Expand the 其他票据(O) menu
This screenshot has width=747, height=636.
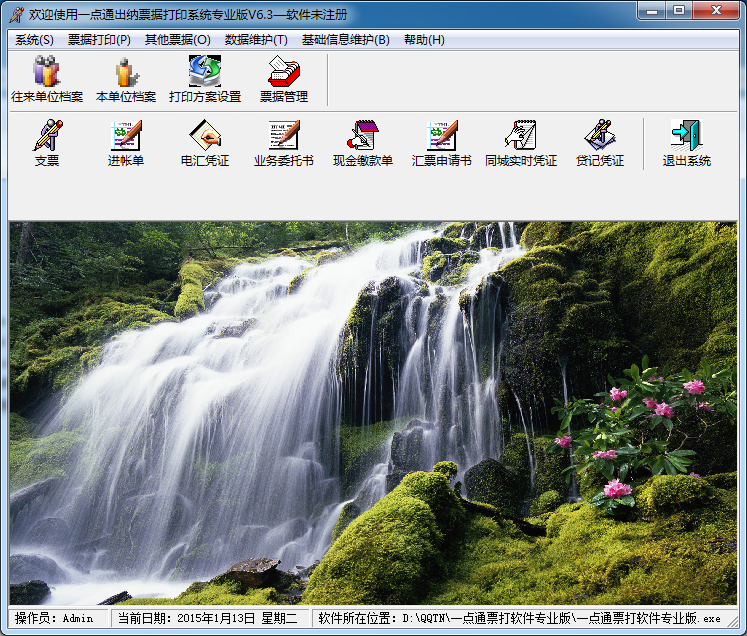178,40
